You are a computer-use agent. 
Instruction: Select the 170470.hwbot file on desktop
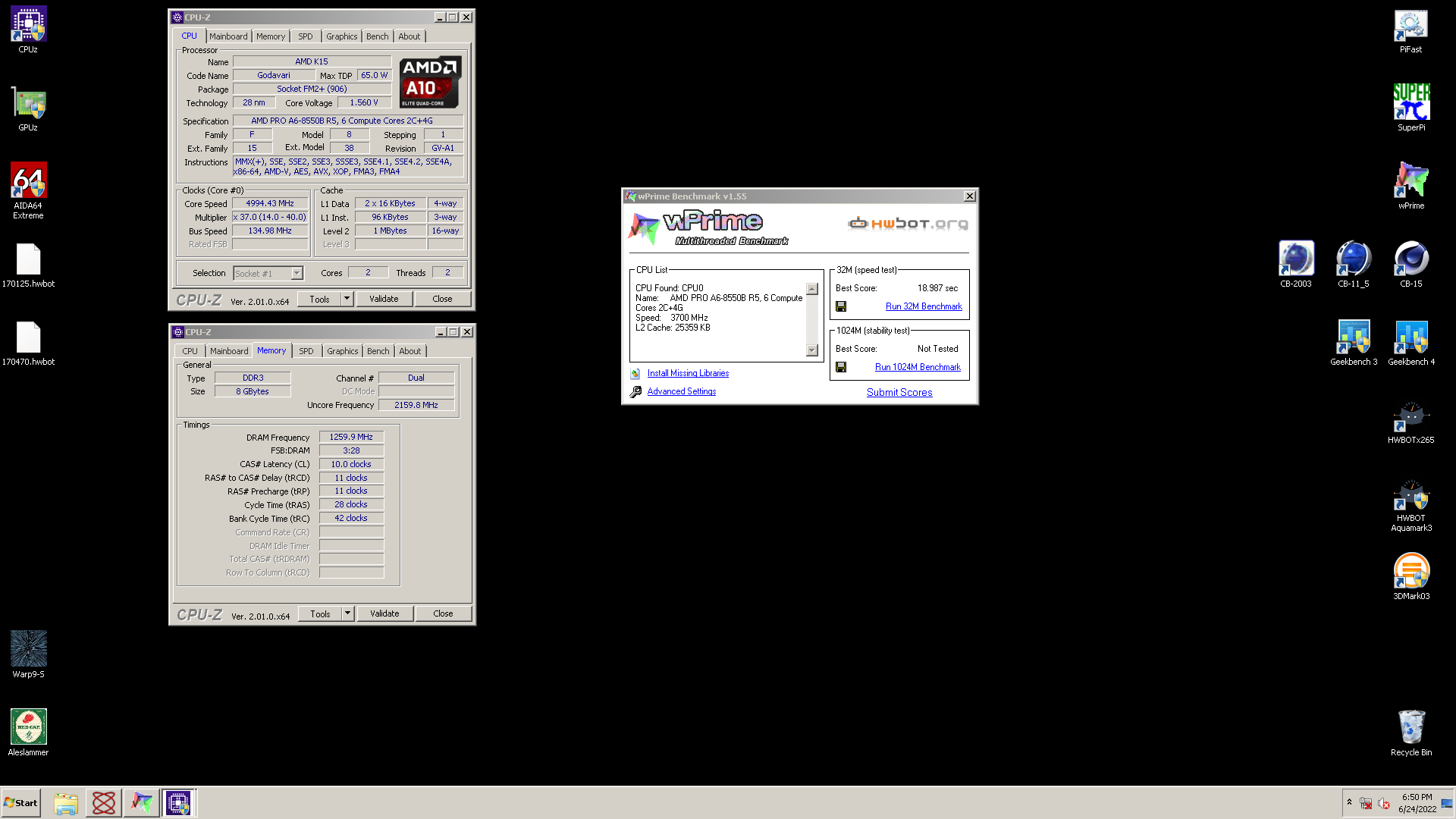[x=28, y=344]
